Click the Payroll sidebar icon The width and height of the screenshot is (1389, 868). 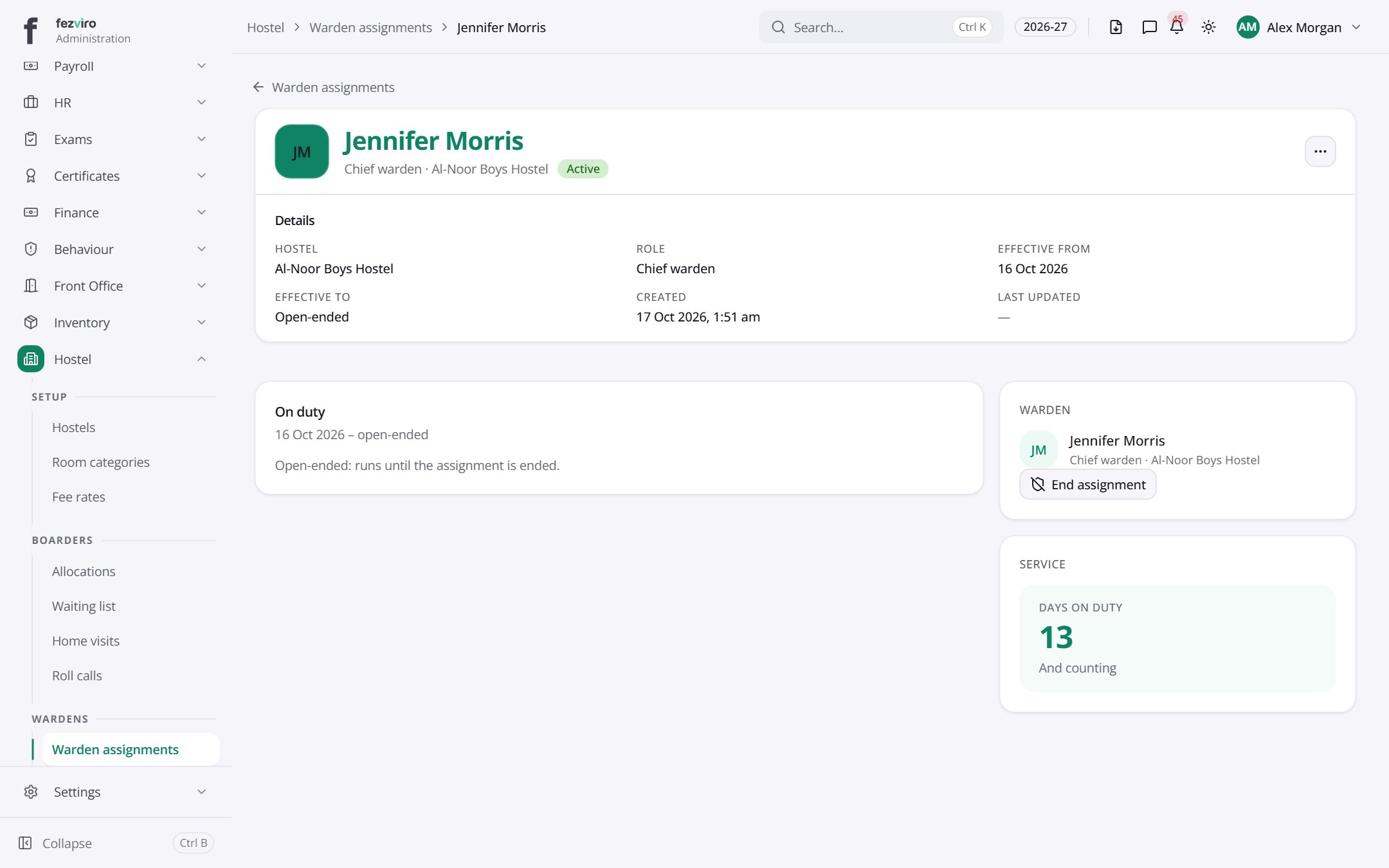[31, 66]
